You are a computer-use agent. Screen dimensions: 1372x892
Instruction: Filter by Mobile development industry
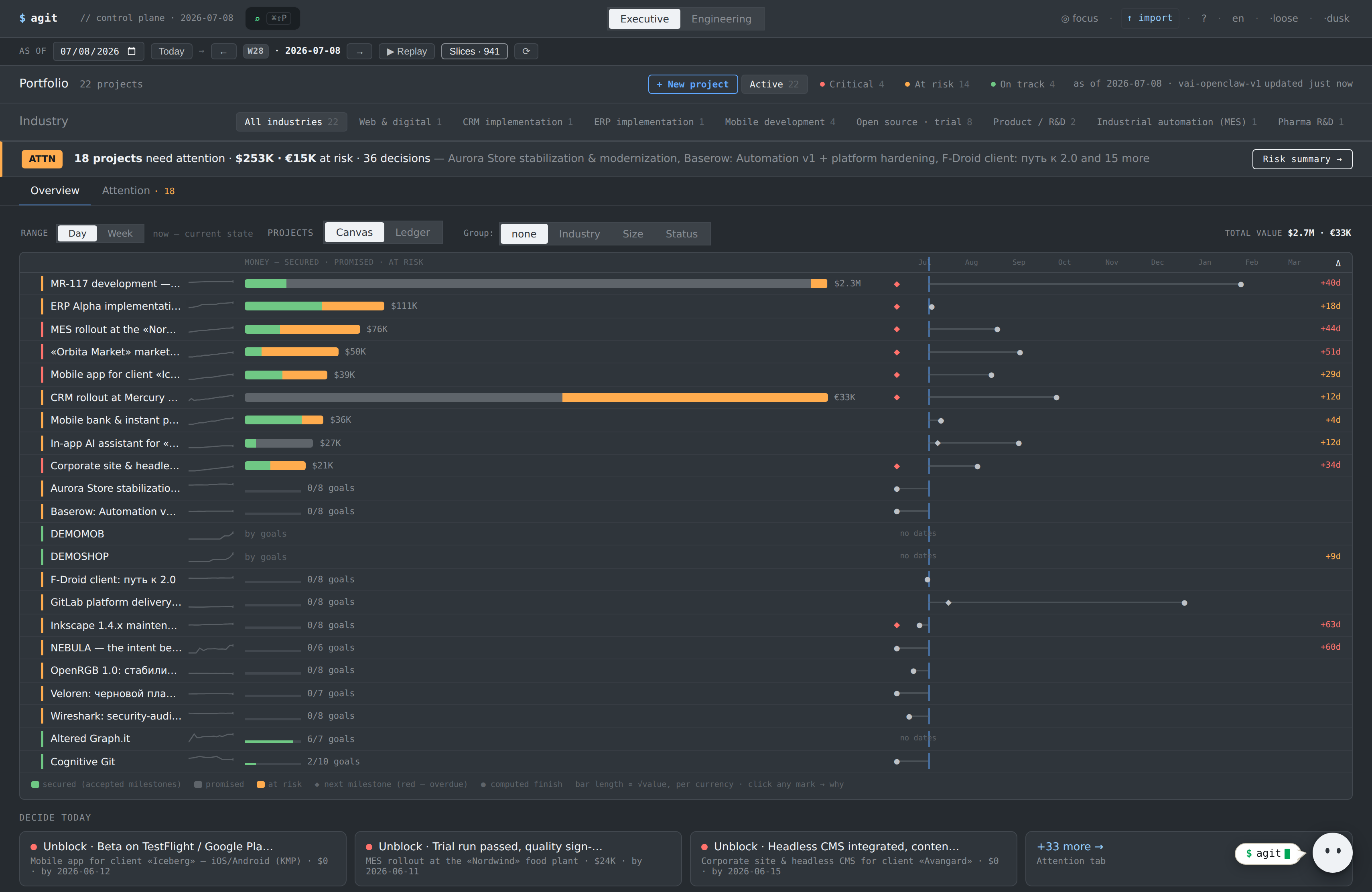[779, 122]
